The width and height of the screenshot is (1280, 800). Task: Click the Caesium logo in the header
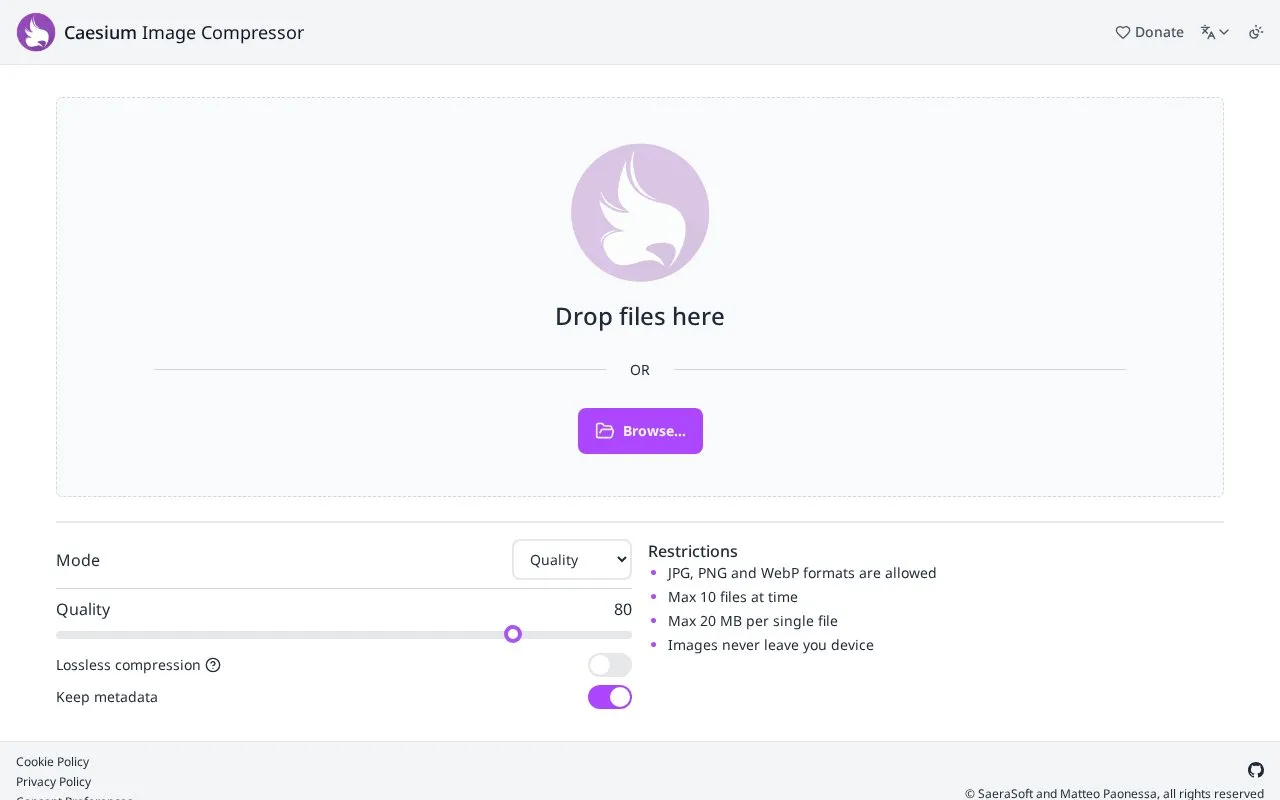point(36,32)
